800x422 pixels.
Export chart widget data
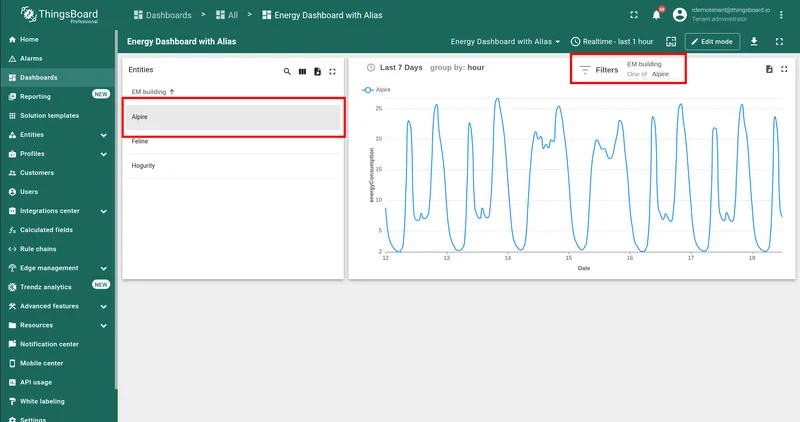point(769,69)
